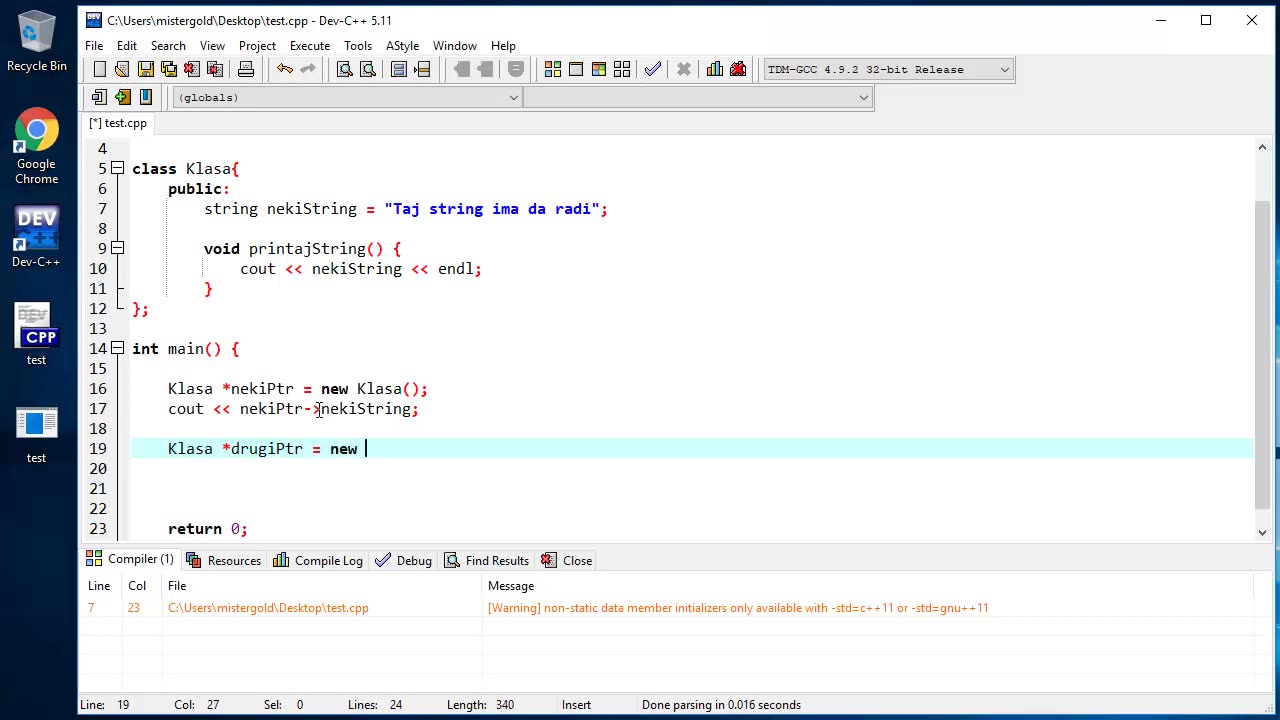This screenshot has width=1280, height=720.
Task: Run the program with the window icon
Action: point(576,69)
